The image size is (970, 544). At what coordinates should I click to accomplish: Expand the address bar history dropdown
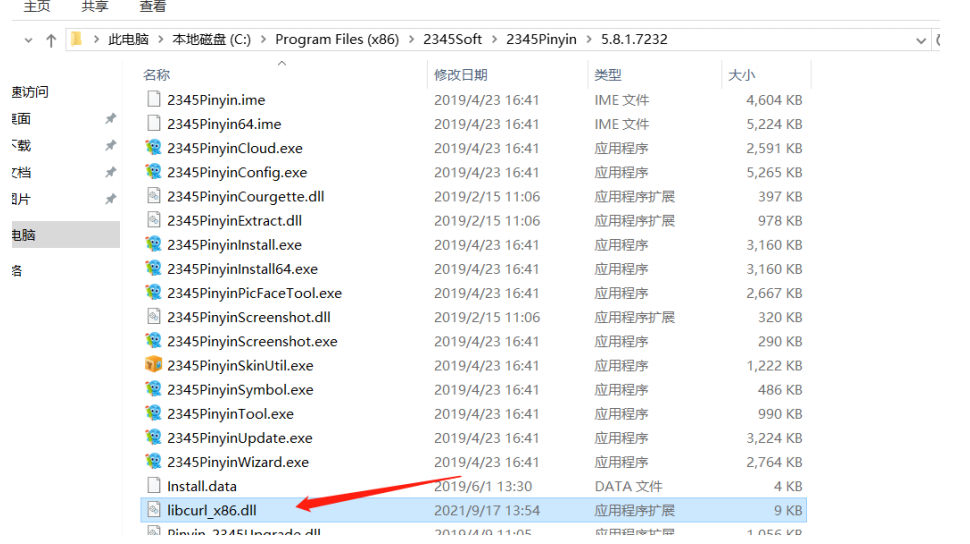921,41
